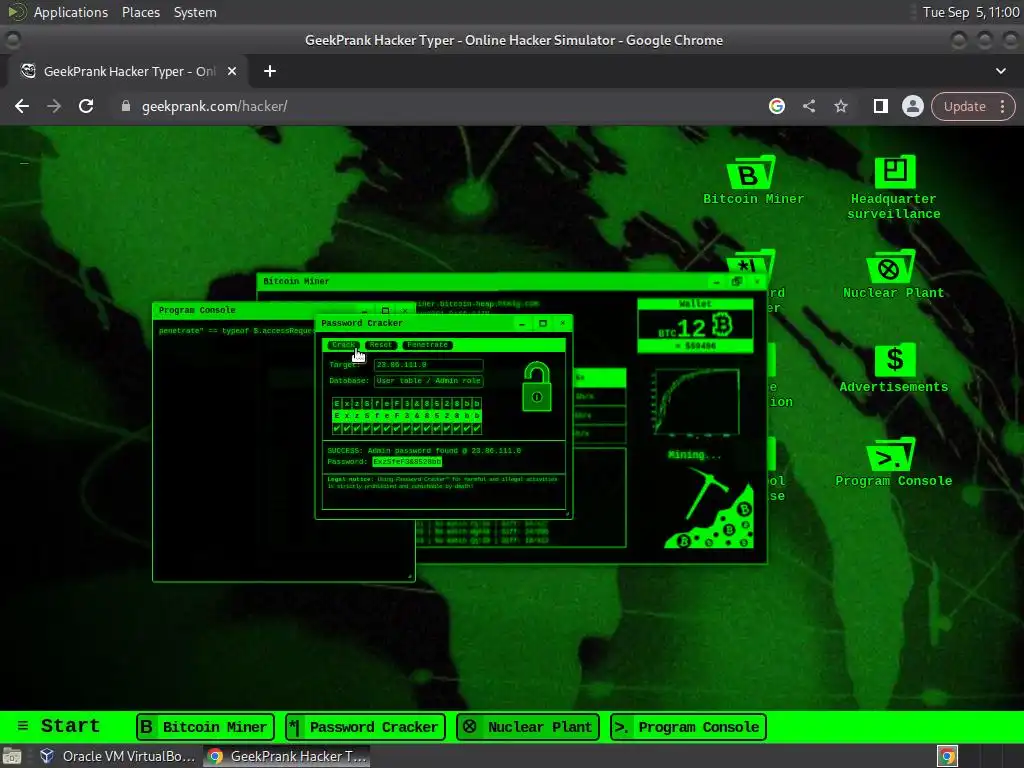
Task: Click the show desktop icon in the bottom panel
Action: [x=12, y=756]
